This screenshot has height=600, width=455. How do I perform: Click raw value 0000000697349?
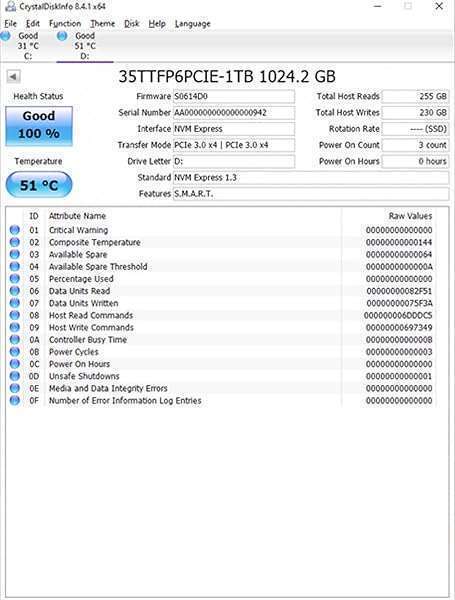399,328
